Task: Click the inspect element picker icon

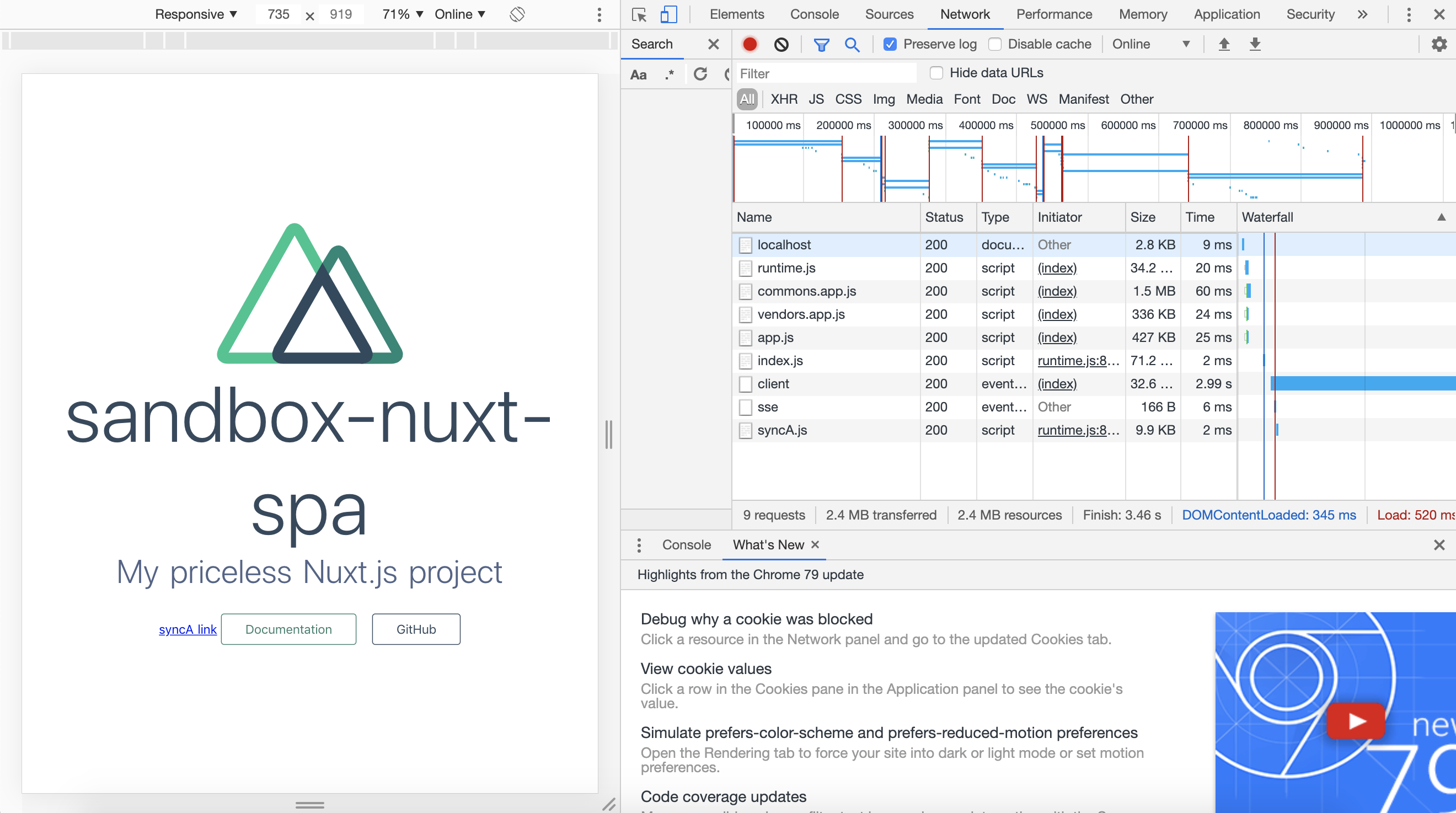Action: point(639,15)
